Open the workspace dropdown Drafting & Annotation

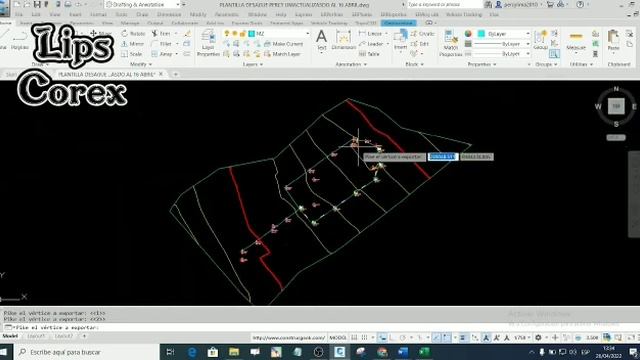pyautogui.click(x=143, y=4)
